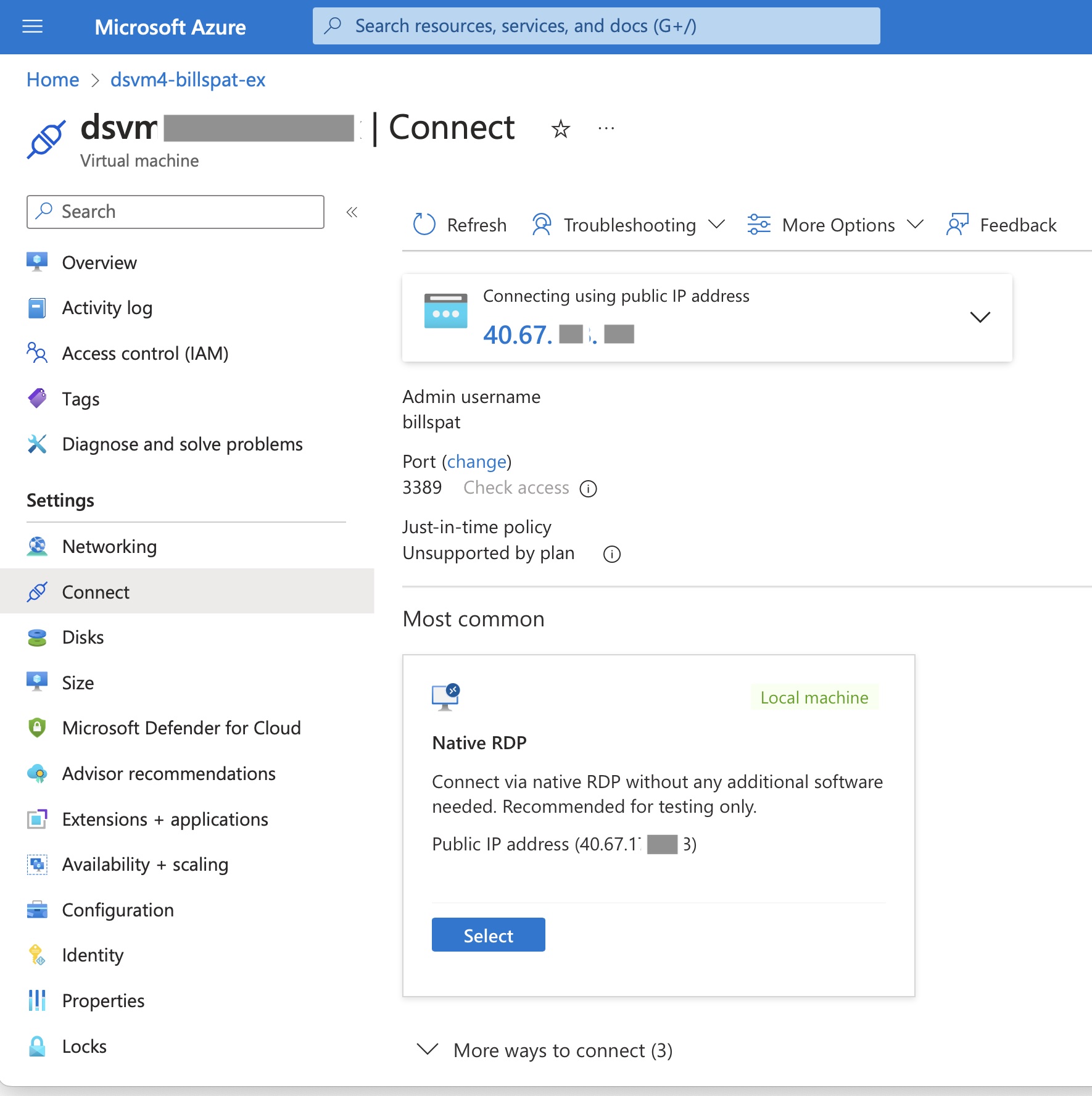The image size is (1092, 1096).
Task: Open the Properties page
Action: click(x=104, y=1000)
